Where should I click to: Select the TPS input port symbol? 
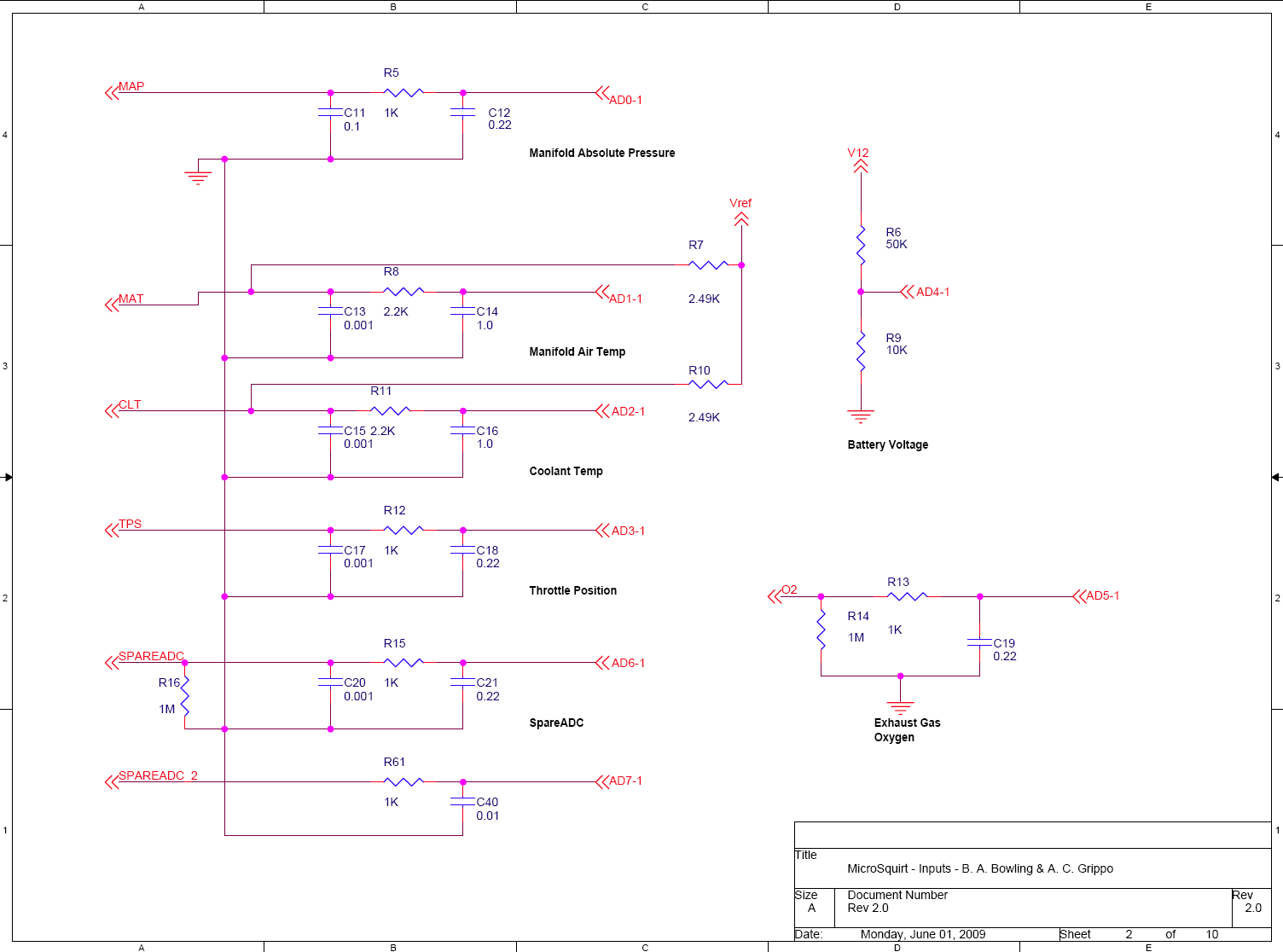pos(112,531)
